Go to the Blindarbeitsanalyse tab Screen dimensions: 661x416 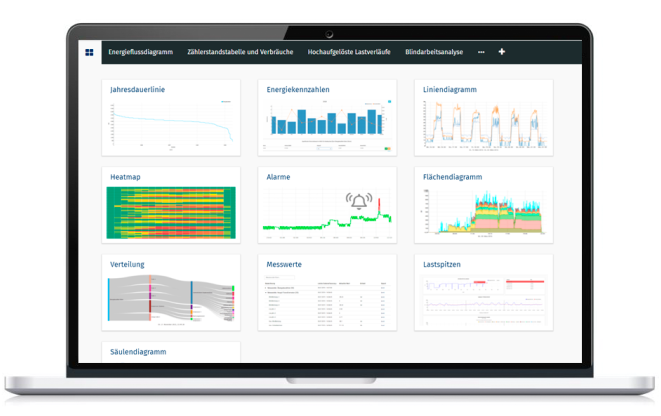tap(435, 52)
